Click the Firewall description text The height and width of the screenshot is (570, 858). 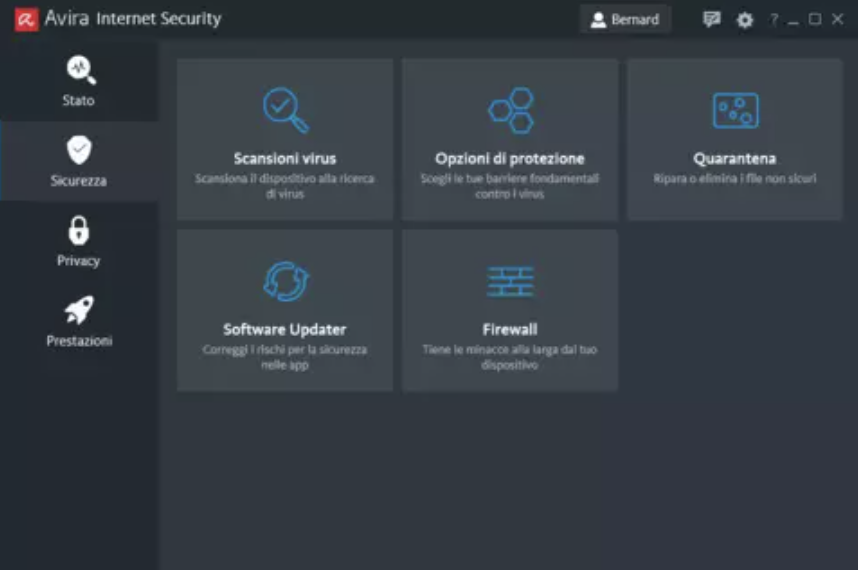coord(510,358)
